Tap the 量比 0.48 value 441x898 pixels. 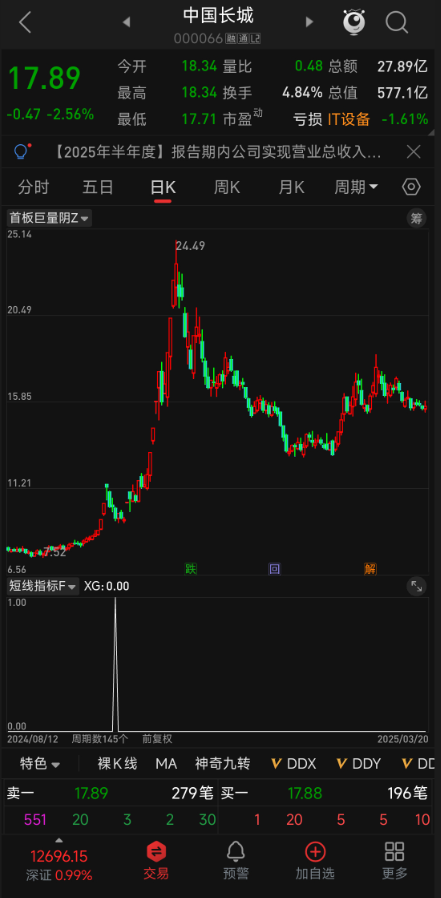(309, 66)
